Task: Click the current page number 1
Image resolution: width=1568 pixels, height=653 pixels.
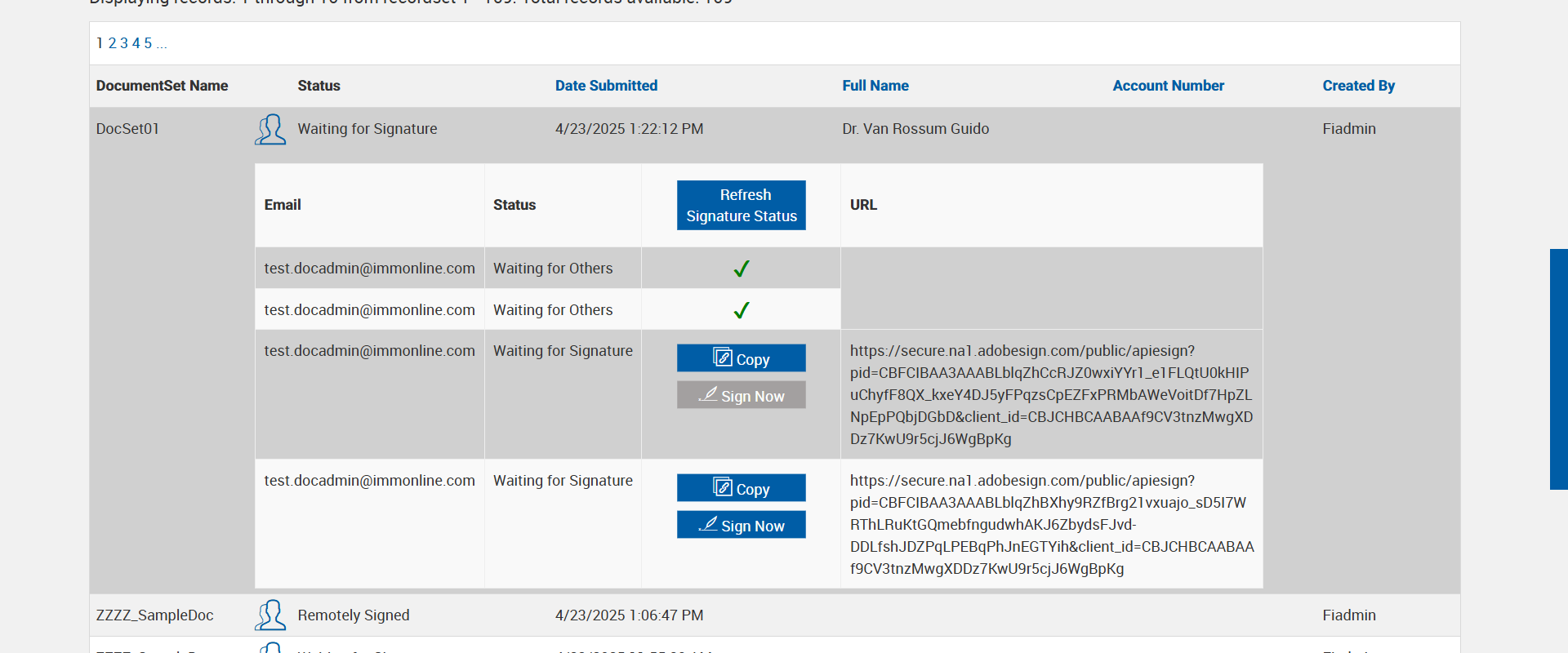Action: click(100, 43)
